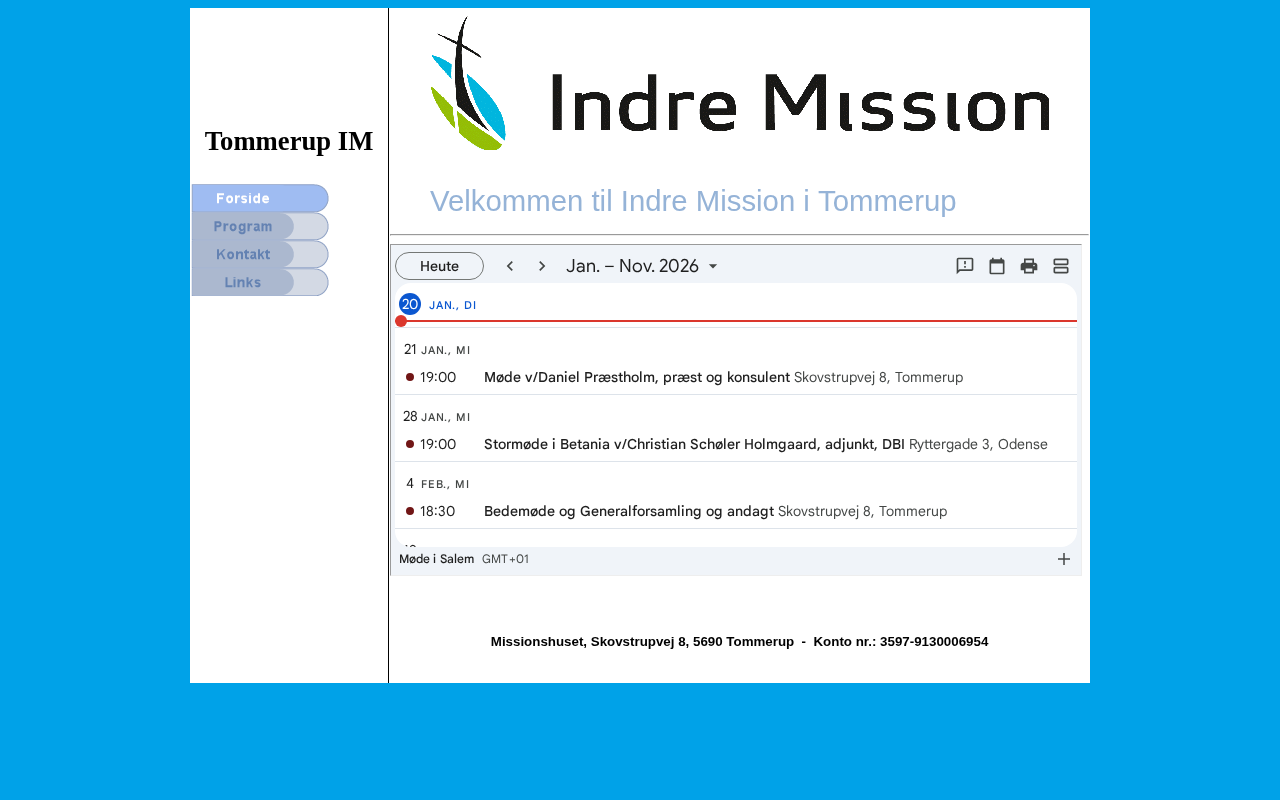Select the 20 Jan. date circle

point(410,304)
